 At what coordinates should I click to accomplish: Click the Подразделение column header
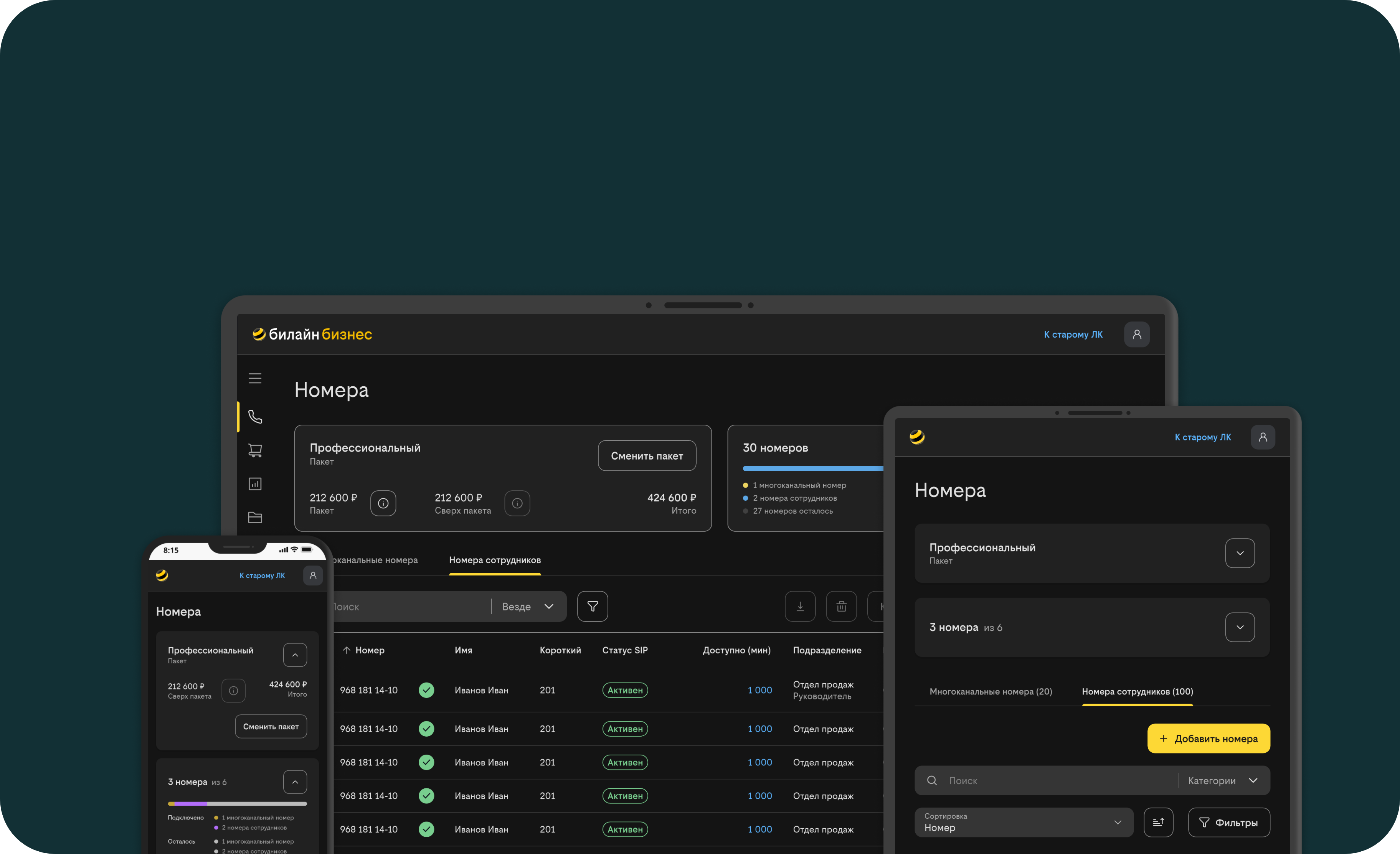[827, 650]
